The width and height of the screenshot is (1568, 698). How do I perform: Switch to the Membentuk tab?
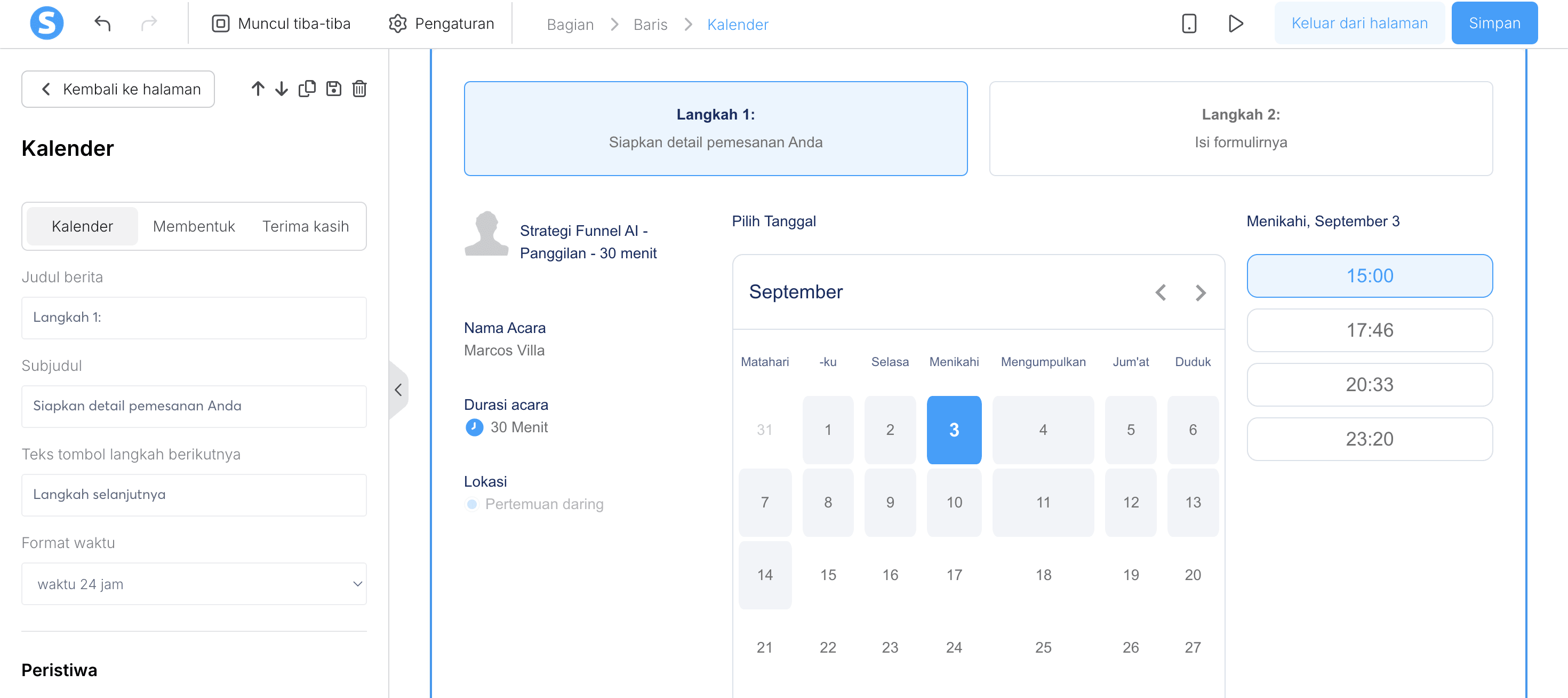click(194, 227)
